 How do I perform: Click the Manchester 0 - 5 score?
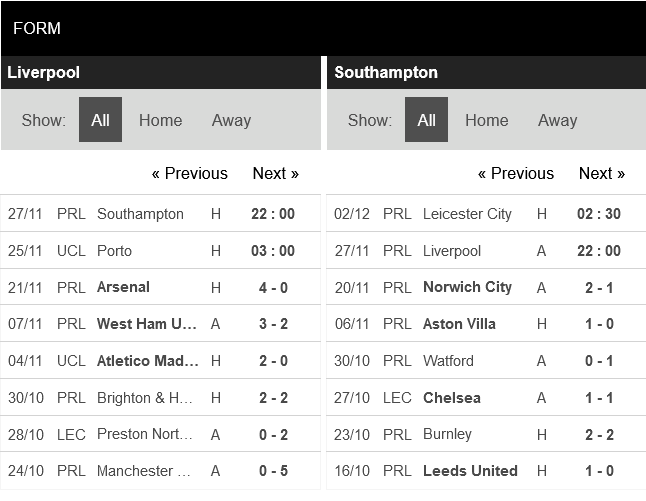[x=273, y=471]
